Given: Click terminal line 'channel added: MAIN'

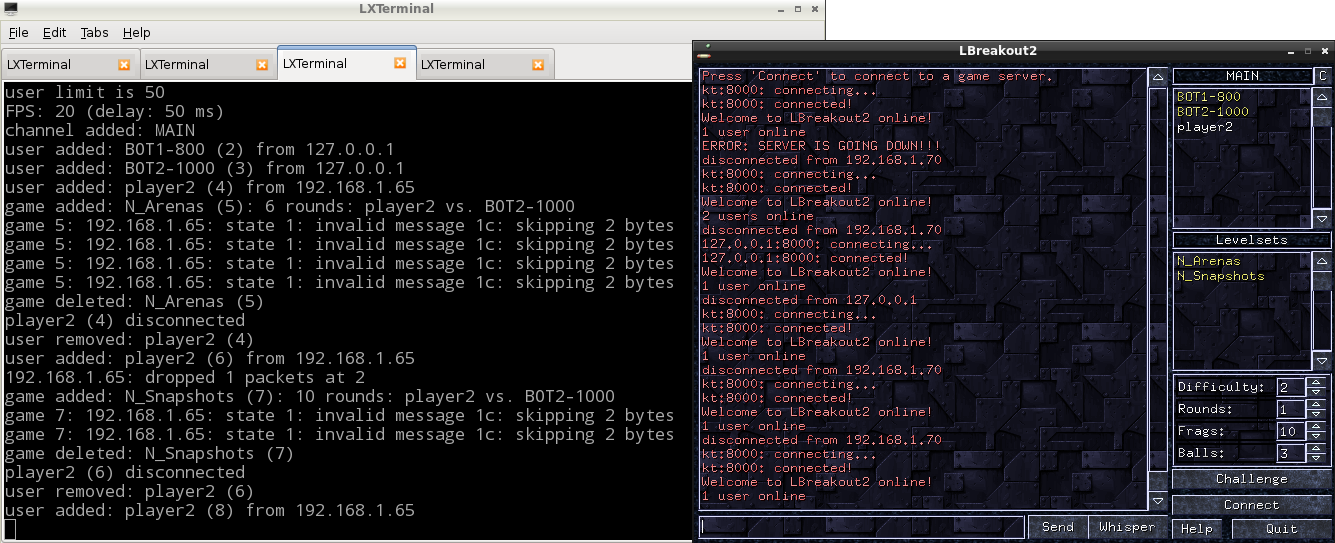Looking at the screenshot, I should 100,130.
